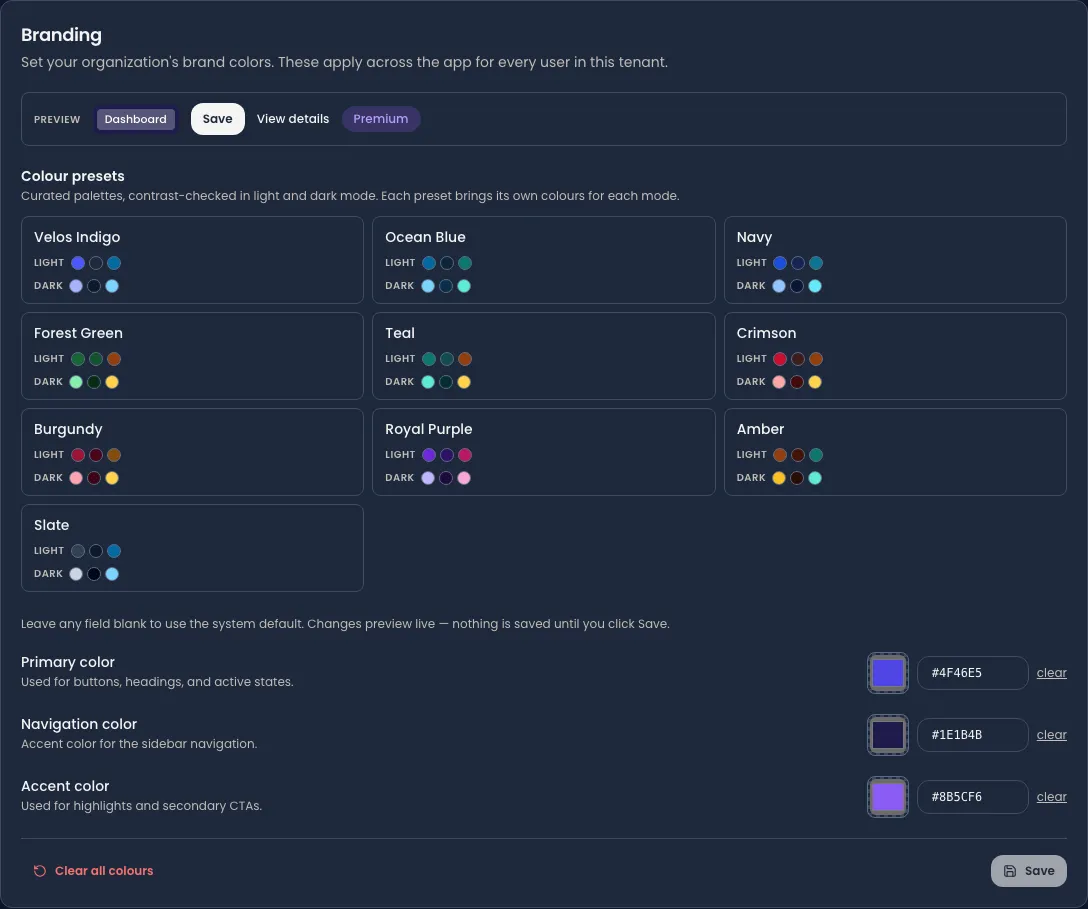Click the preview Save button
The image size is (1088, 909).
coord(217,119)
